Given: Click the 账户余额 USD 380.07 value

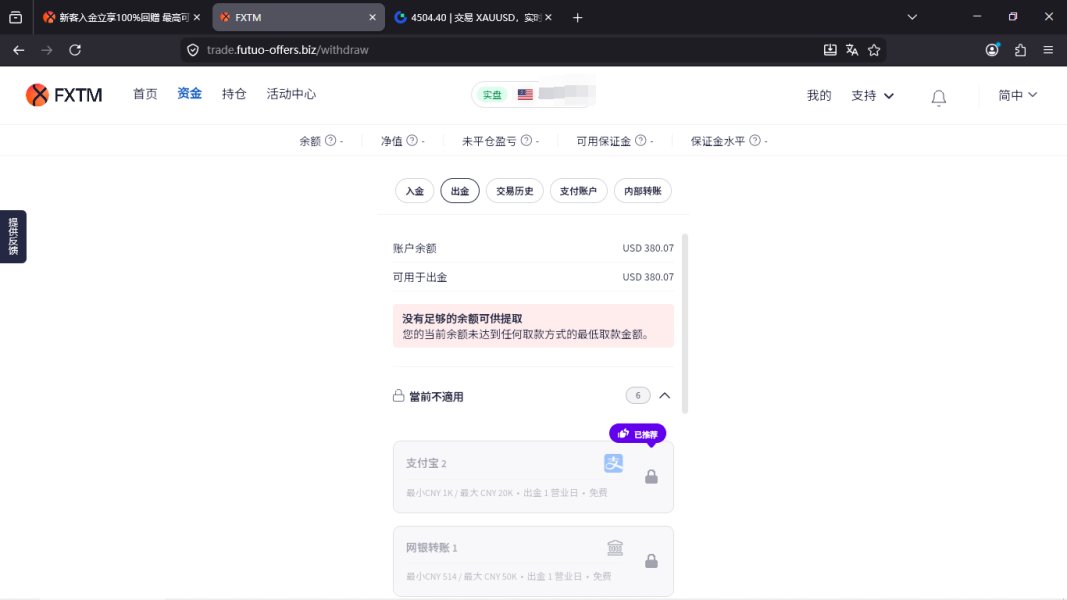Looking at the screenshot, I should [x=648, y=248].
